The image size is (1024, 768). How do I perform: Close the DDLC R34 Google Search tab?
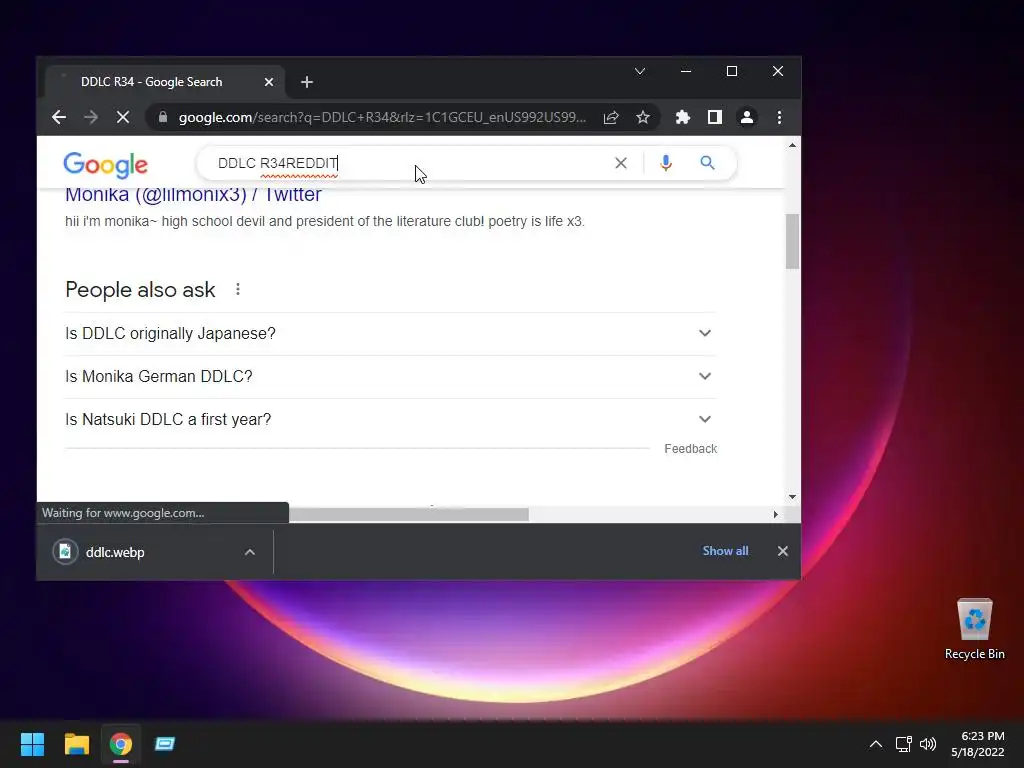click(x=268, y=82)
